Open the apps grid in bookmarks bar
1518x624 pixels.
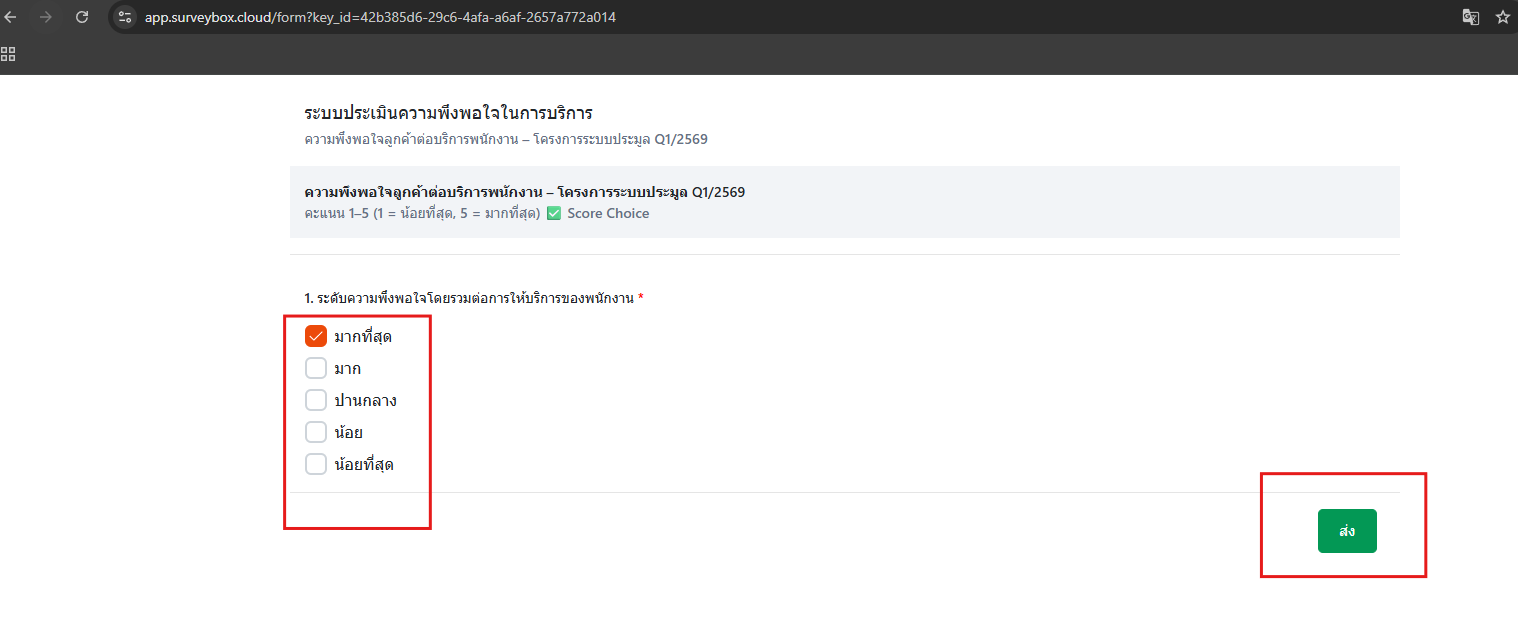tap(8, 54)
